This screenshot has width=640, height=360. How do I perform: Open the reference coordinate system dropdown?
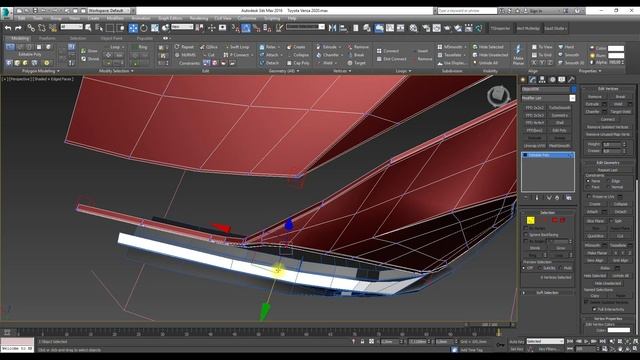pos(182,27)
